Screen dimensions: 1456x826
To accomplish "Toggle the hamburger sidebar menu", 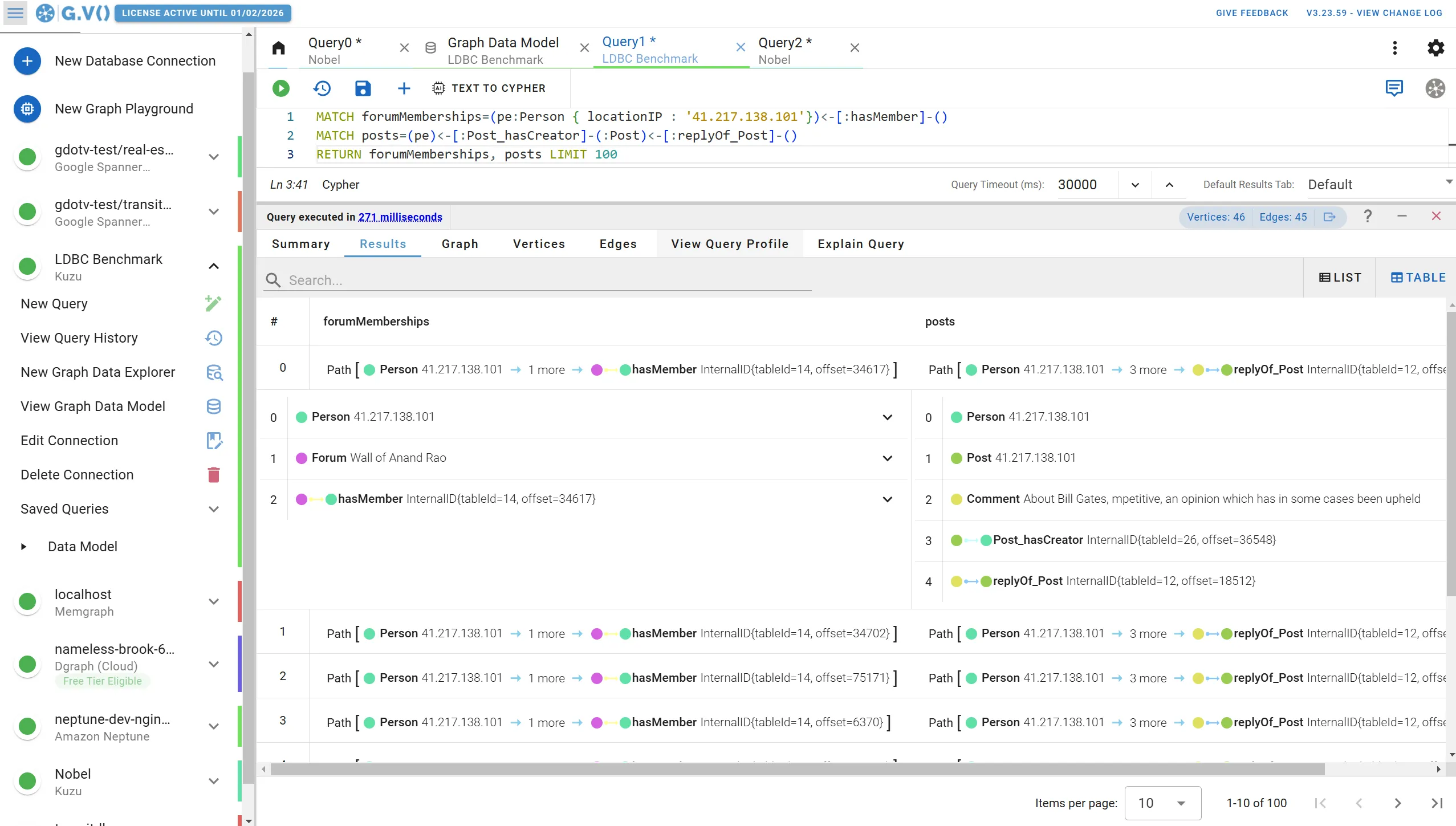I will pos(15,13).
